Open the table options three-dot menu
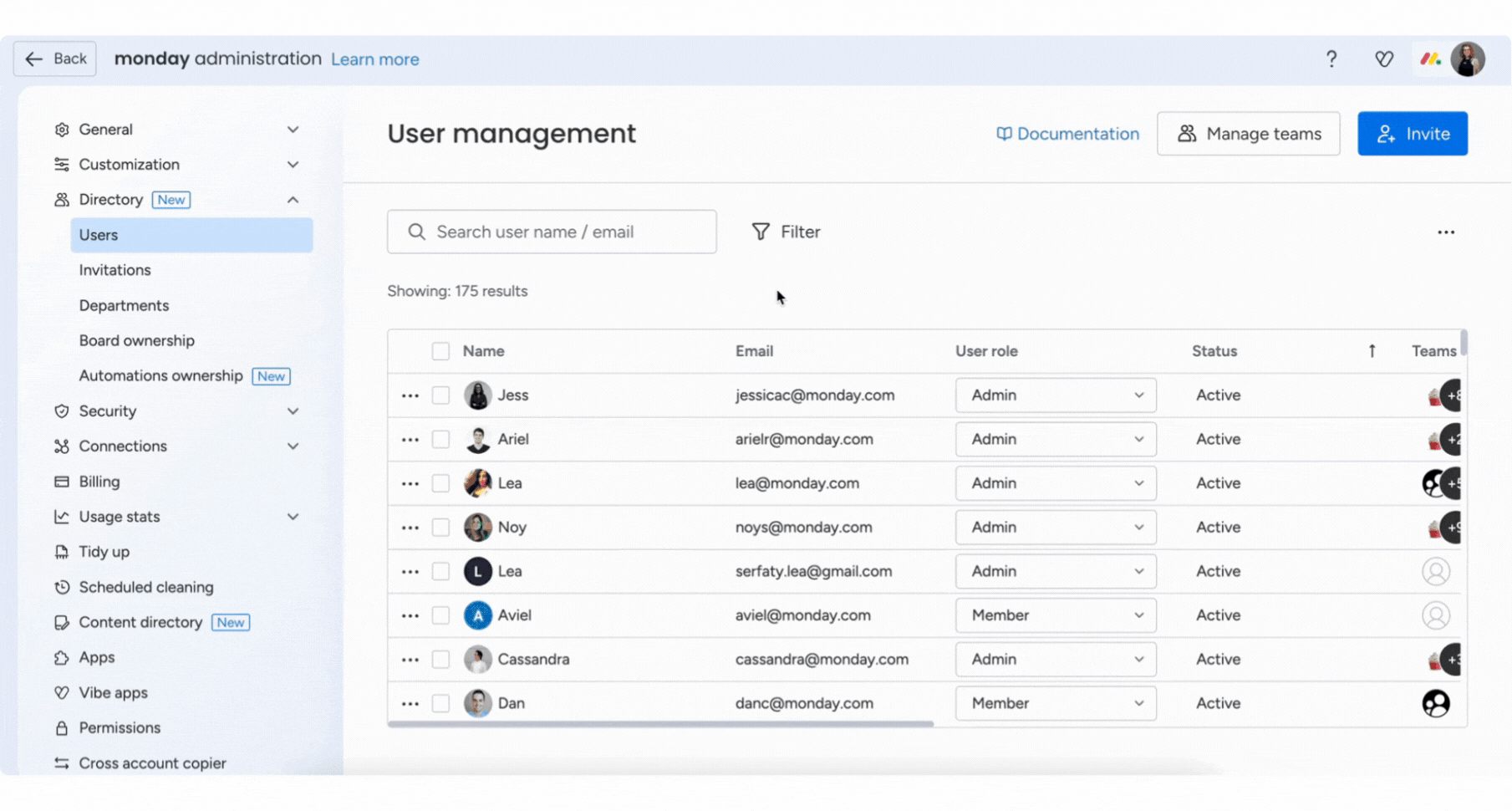 pos(1446,232)
